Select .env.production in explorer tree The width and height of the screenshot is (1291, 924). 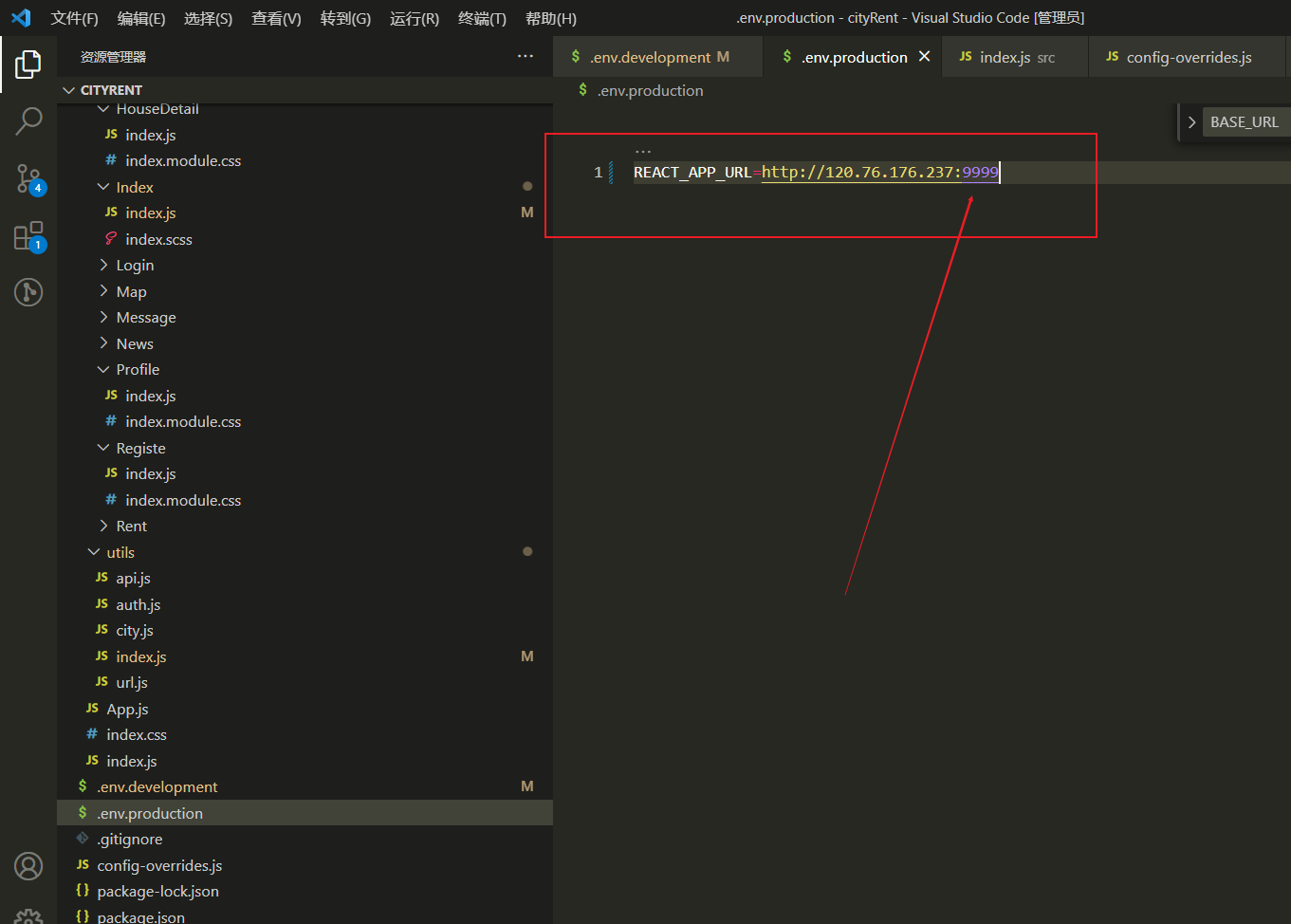304,813
